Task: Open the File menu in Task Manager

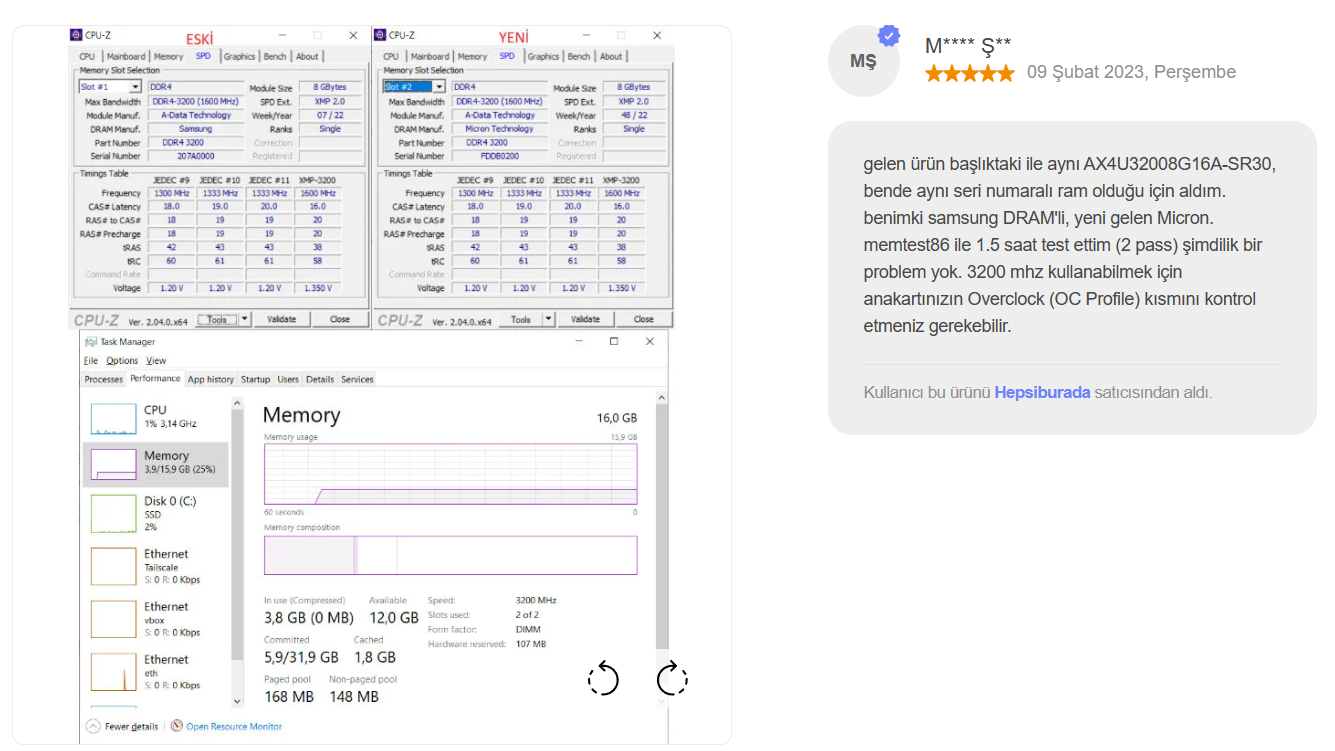Action: pyautogui.click(x=90, y=360)
